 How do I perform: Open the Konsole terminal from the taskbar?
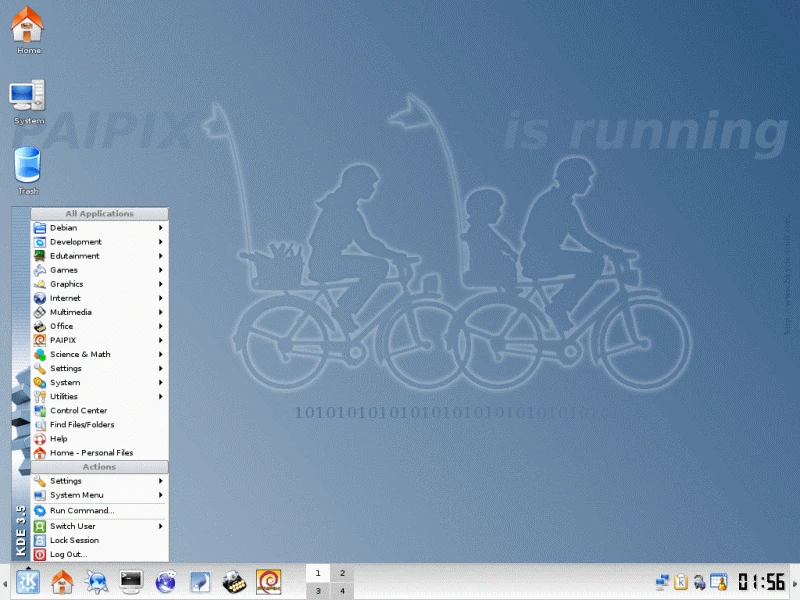click(x=131, y=580)
